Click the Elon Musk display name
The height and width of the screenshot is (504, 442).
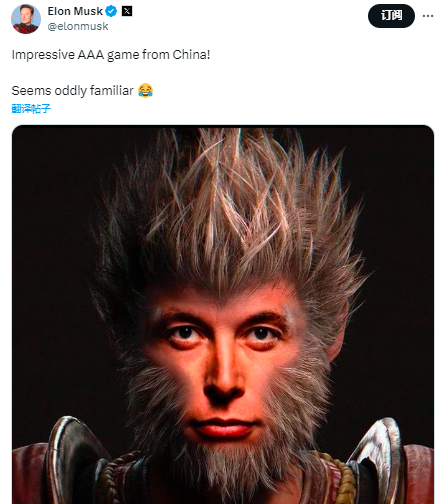[75, 11]
